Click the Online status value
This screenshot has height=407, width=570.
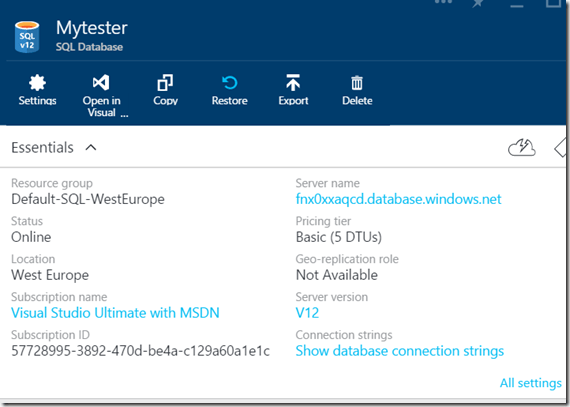point(31,237)
